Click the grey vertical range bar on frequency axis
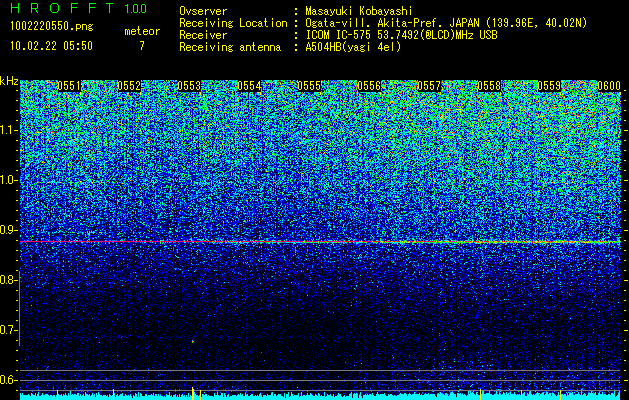This screenshot has height=400, width=629. [19, 308]
